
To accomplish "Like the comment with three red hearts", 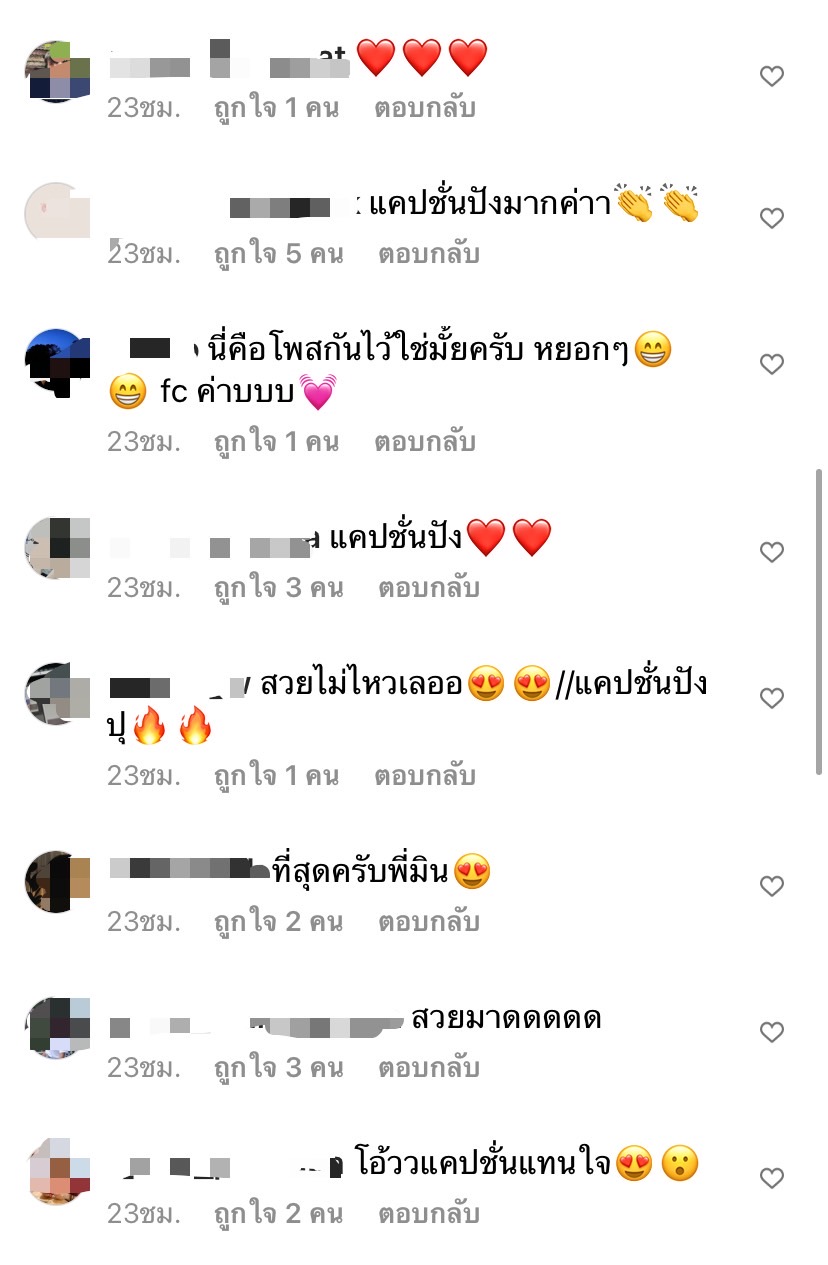I will (772, 76).
